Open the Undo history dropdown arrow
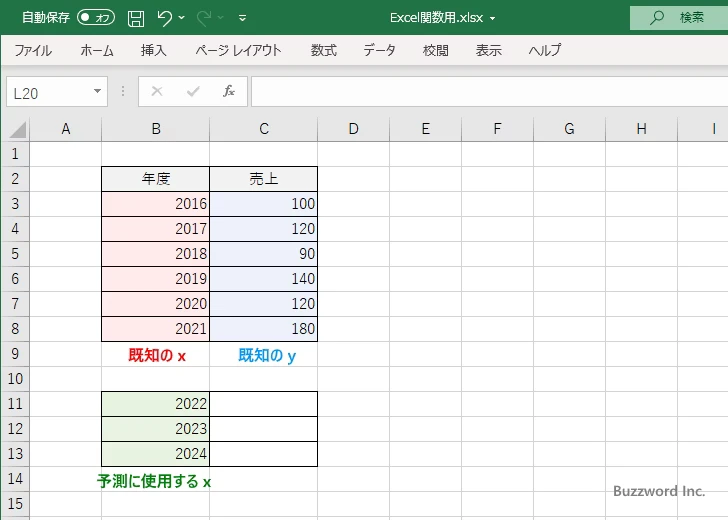 coord(182,18)
